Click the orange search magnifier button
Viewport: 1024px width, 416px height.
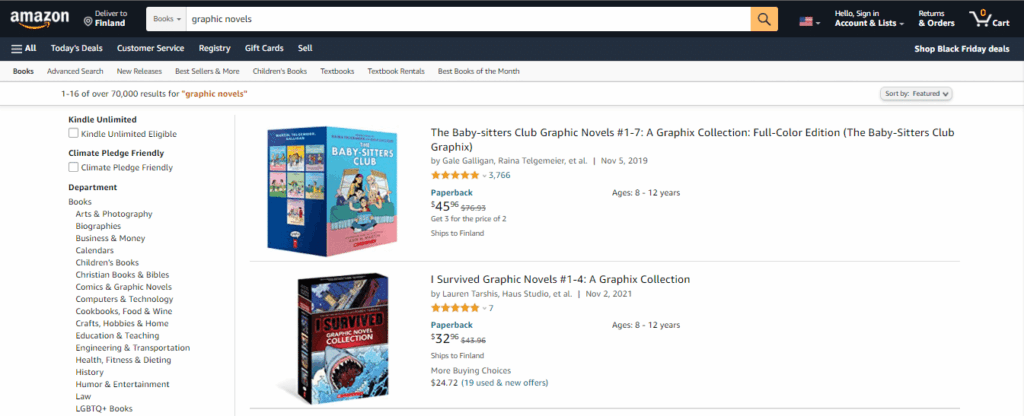(764, 19)
